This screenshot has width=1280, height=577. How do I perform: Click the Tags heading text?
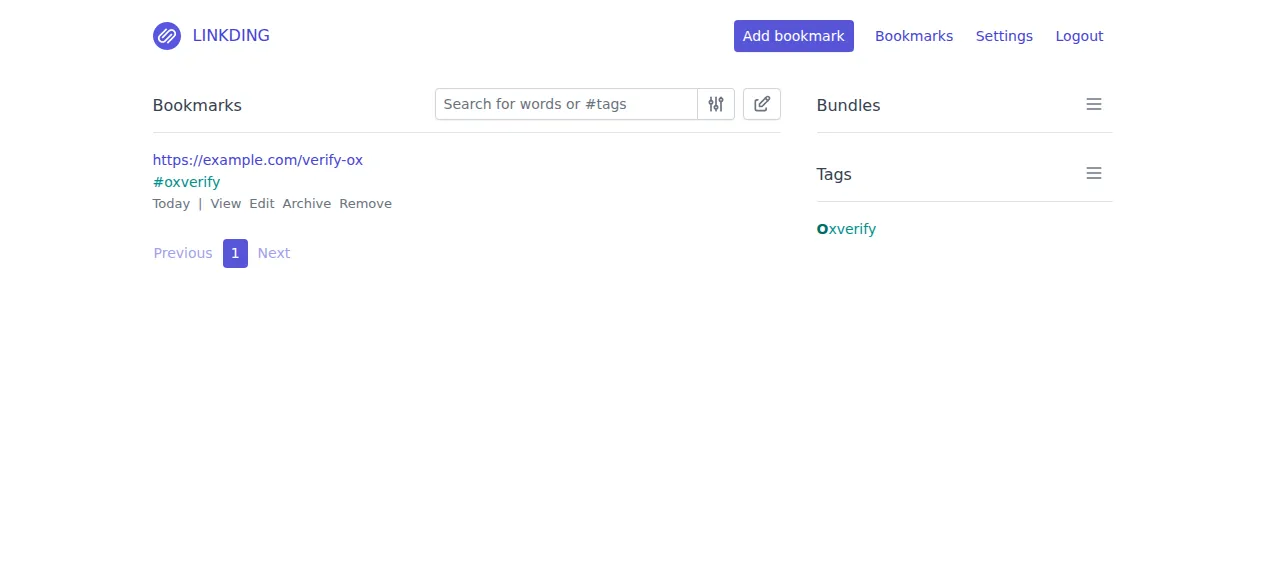pyautogui.click(x=834, y=174)
